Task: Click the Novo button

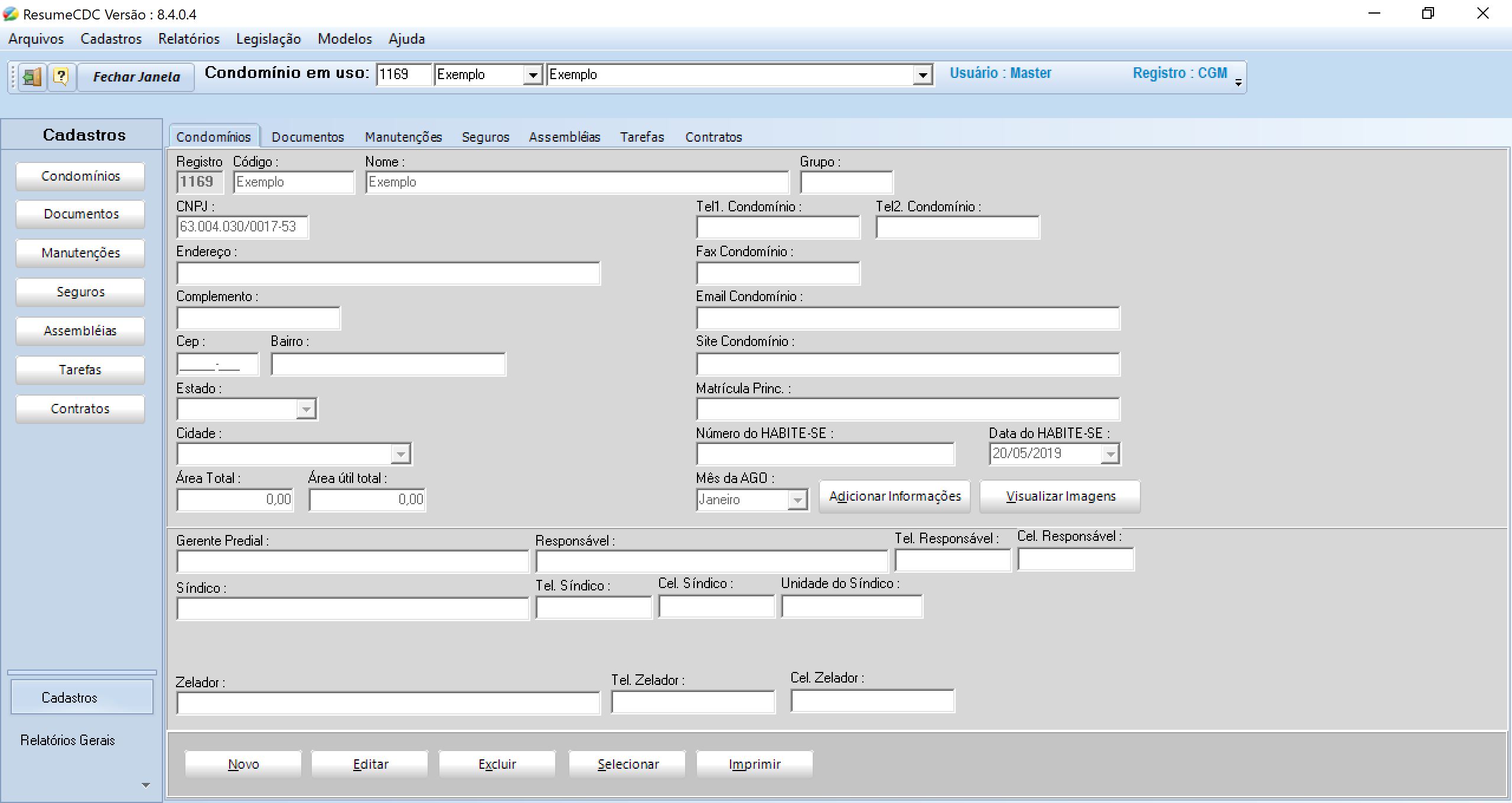Action: pos(243,764)
